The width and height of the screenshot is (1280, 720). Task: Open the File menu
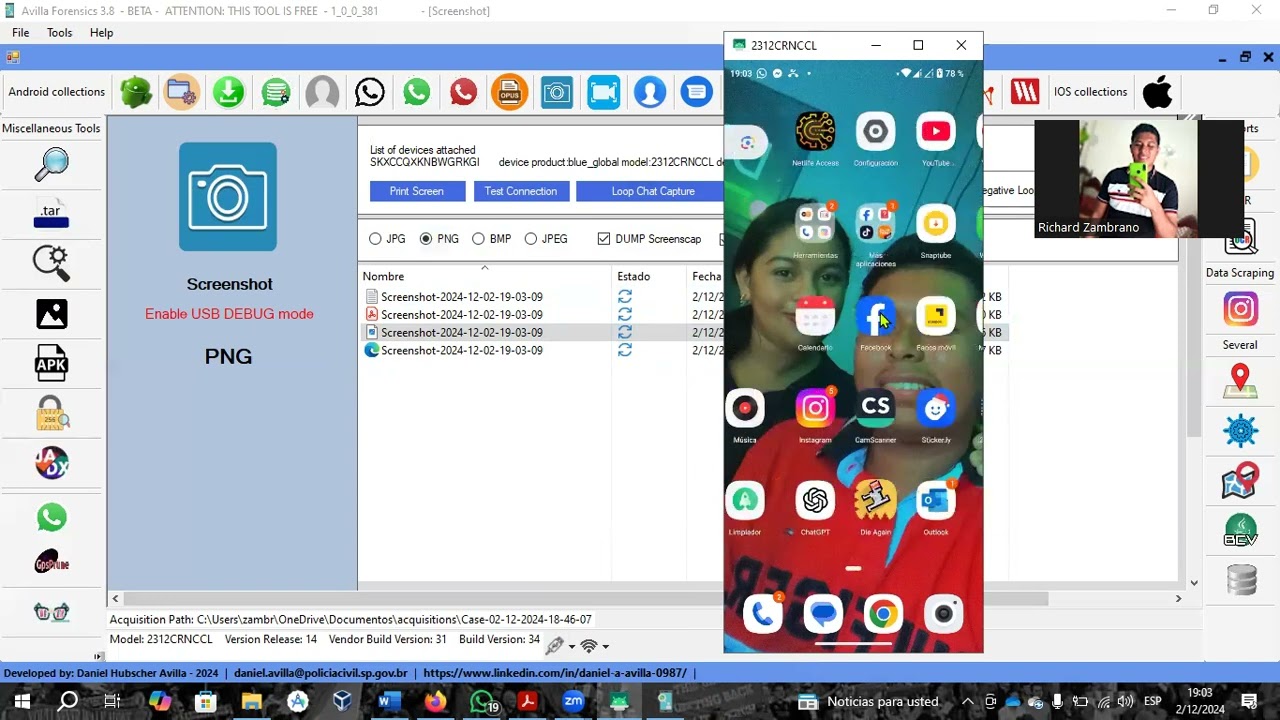point(20,33)
